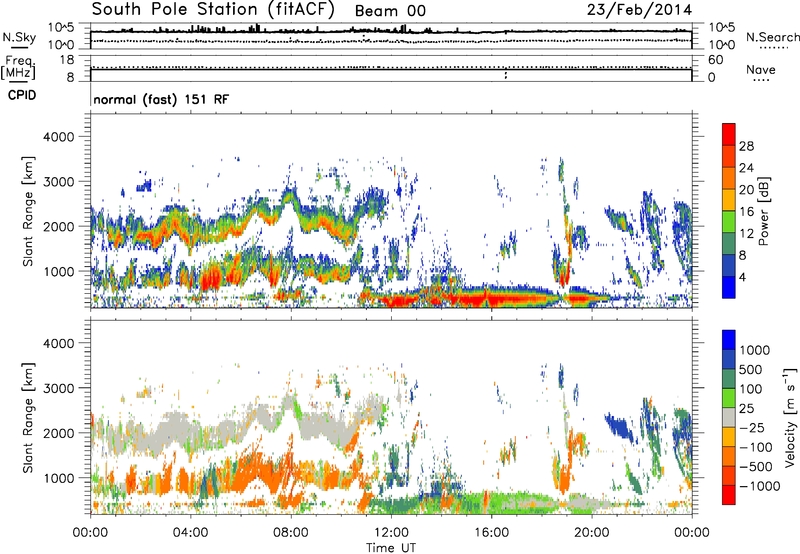Viewport: 800px width, 554px height.
Task: Click the '28' tick on power colorbar
Action: [x=746, y=146]
